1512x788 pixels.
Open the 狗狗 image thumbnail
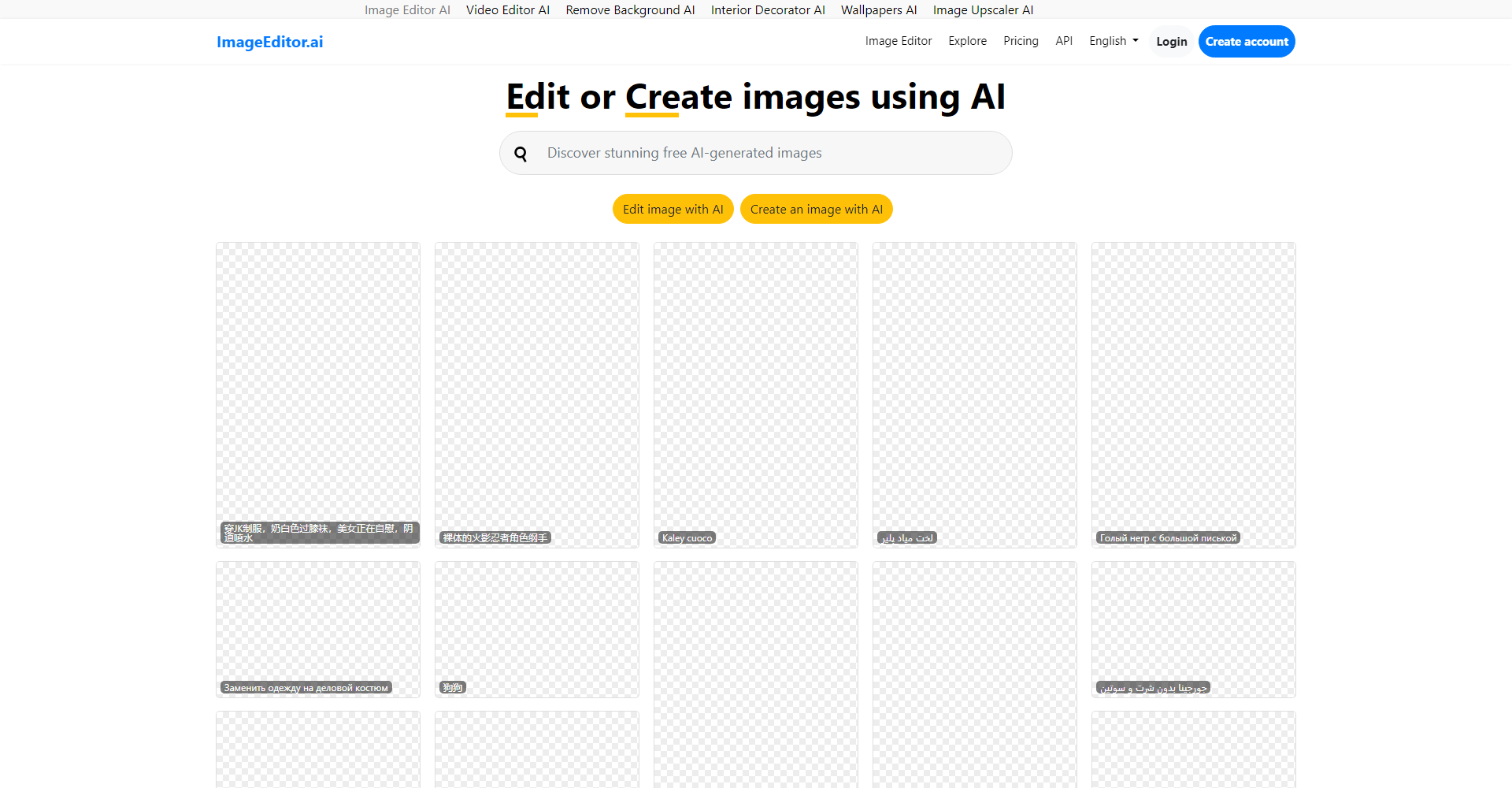536,629
